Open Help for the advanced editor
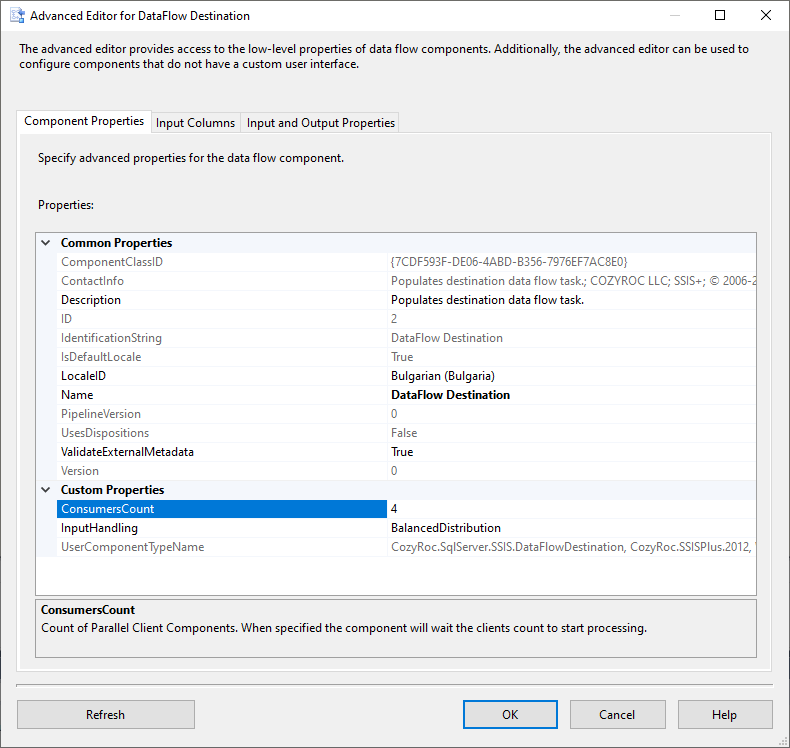790x748 pixels. pos(724,714)
